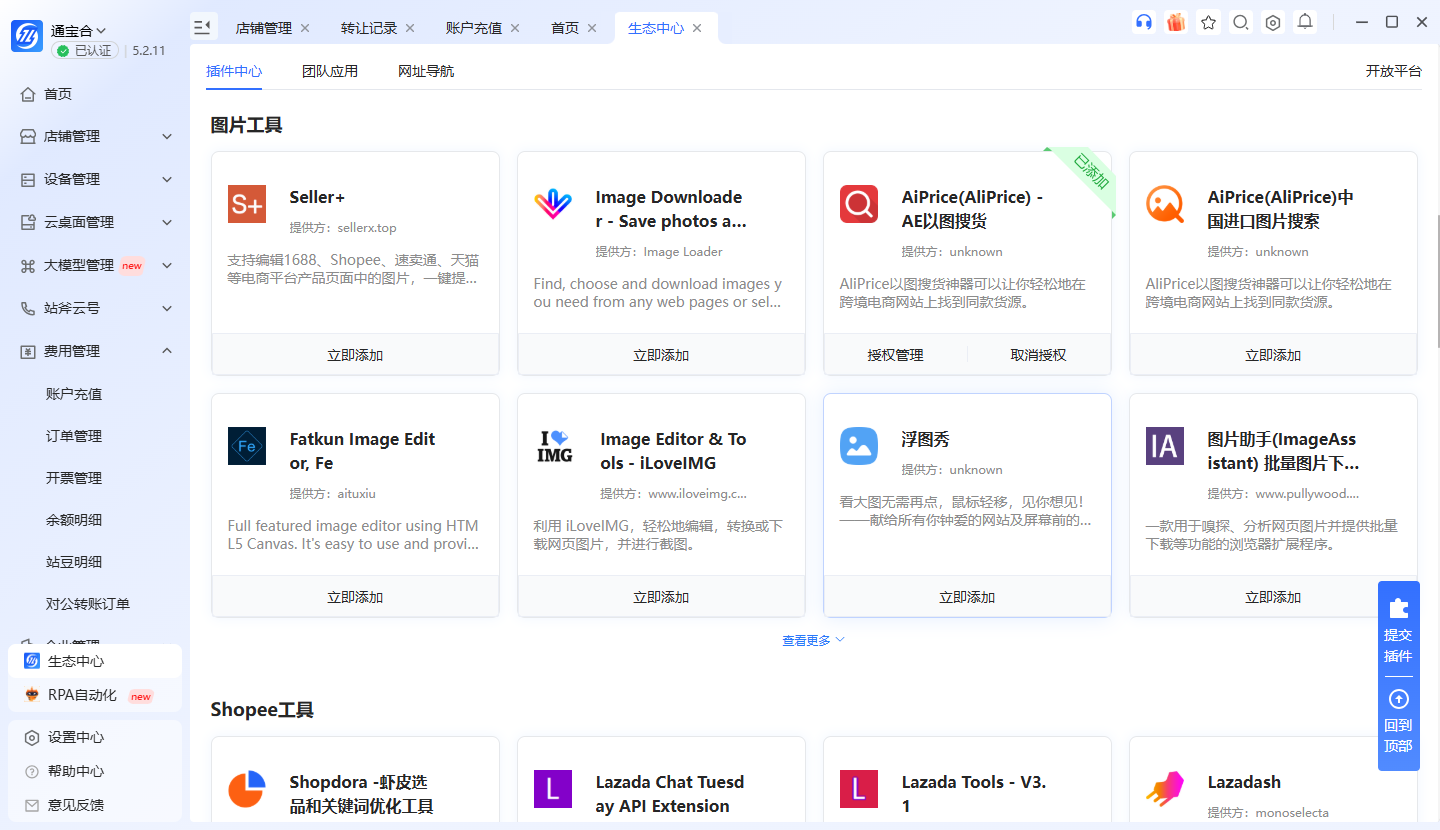Click the red AliPrice AE plugin icon

[859, 204]
